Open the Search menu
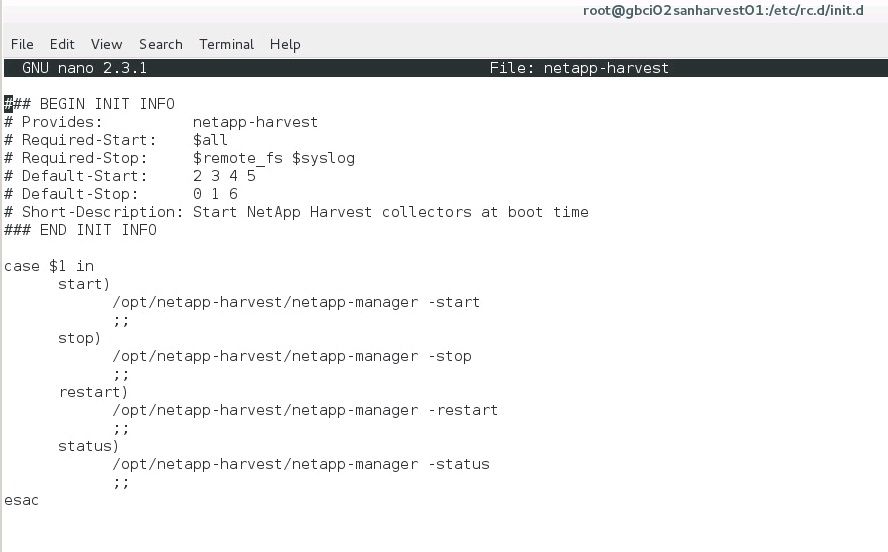 160,44
